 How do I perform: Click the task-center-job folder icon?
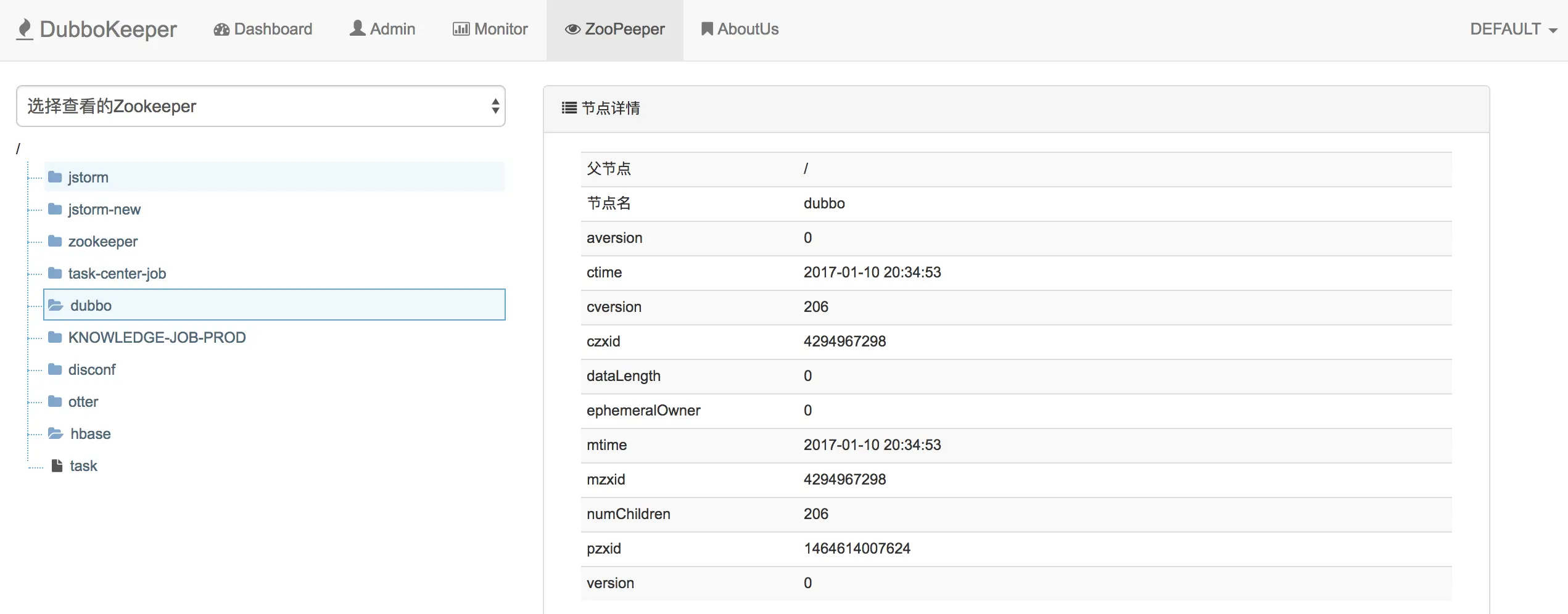click(x=55, y=273)
